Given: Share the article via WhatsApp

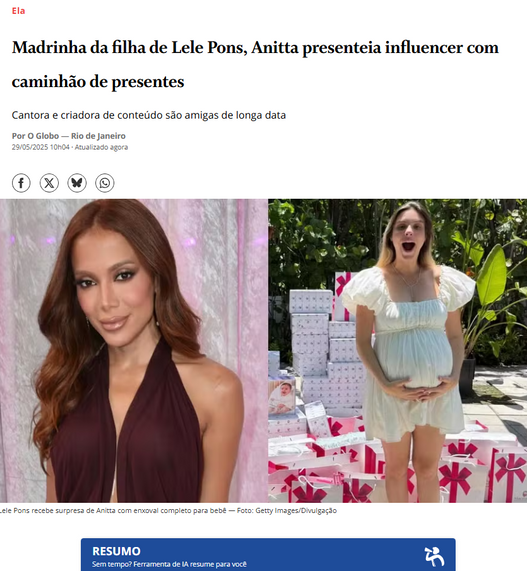Looking at the screenshot, I should click(x=105, y=183).
